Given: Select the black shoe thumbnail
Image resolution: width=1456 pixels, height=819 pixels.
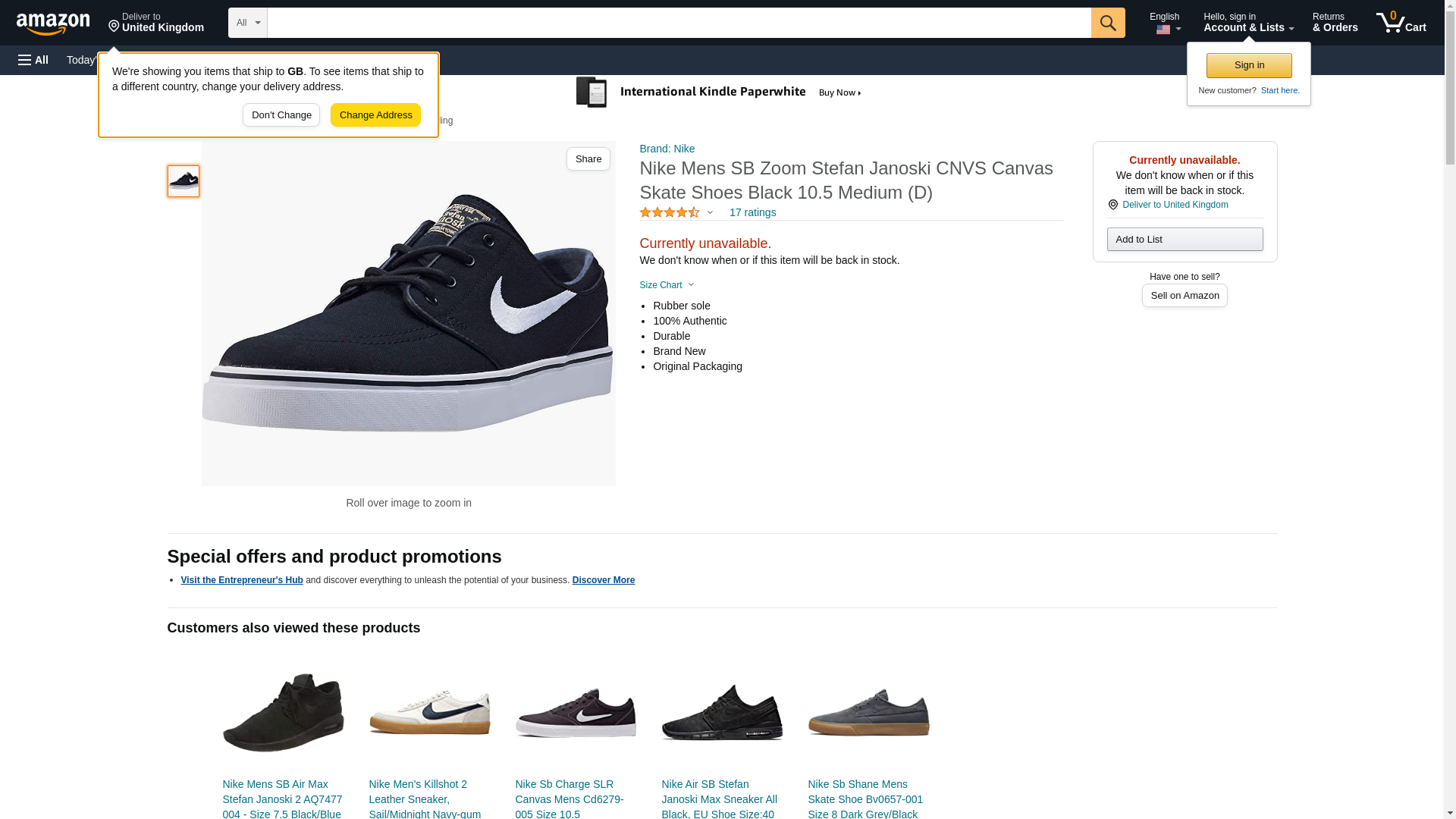Looking at the screenshot, I should tap(184, 181).
